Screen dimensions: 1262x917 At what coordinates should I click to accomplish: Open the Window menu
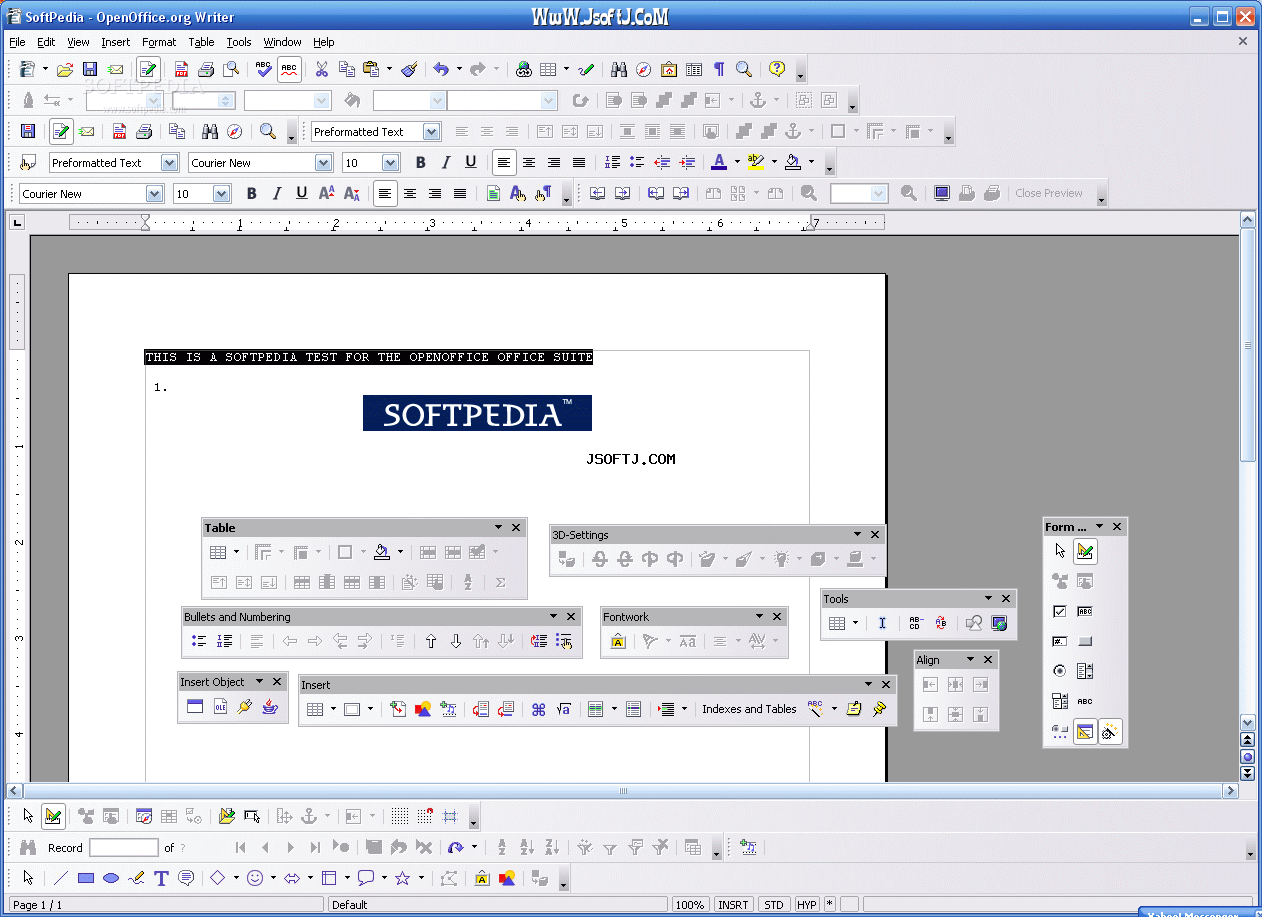[x=283, y=42]
